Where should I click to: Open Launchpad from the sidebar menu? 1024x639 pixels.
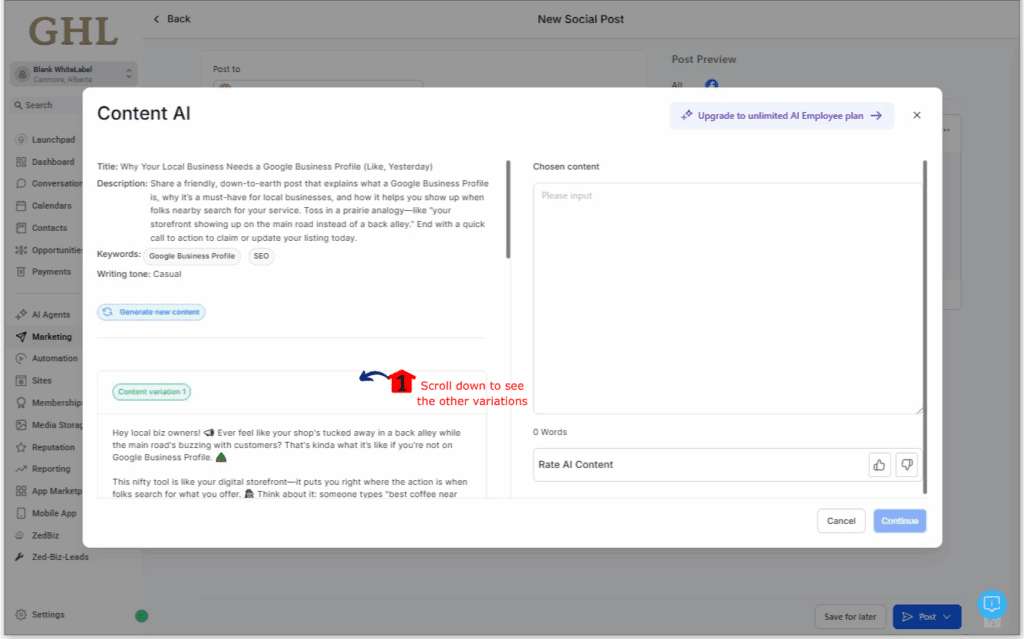coord(54,140)
